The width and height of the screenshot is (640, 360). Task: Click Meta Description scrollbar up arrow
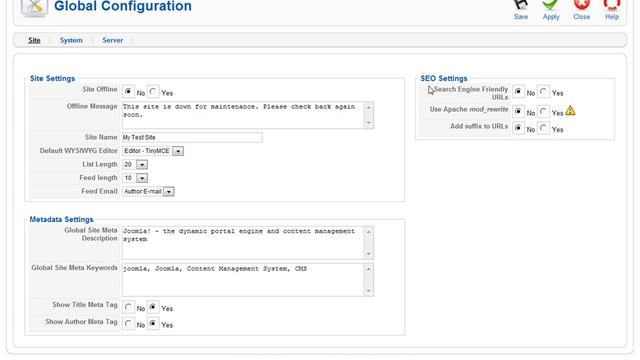[x=369, y=232]
